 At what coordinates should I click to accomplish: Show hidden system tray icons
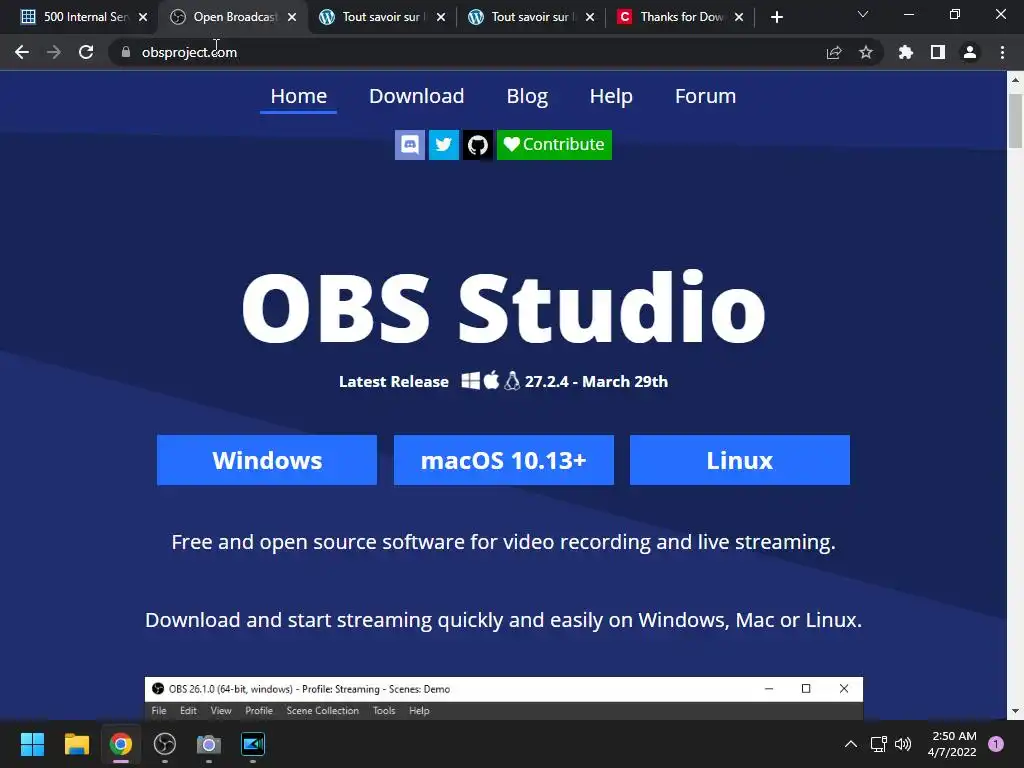coord(850,744)
